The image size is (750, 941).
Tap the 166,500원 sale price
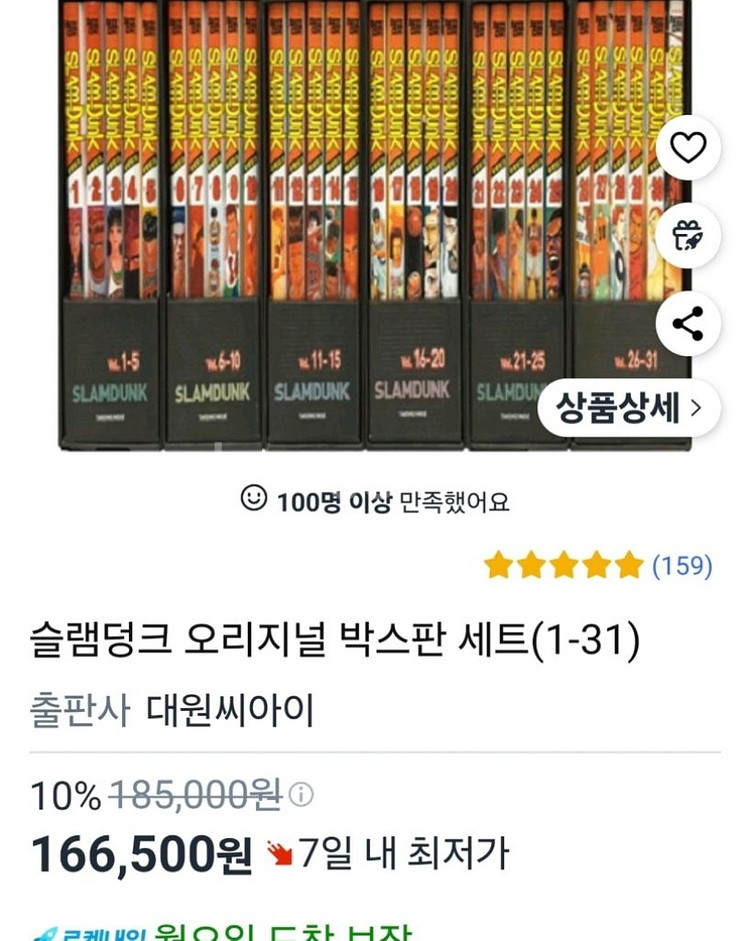[x=141, y=855]
